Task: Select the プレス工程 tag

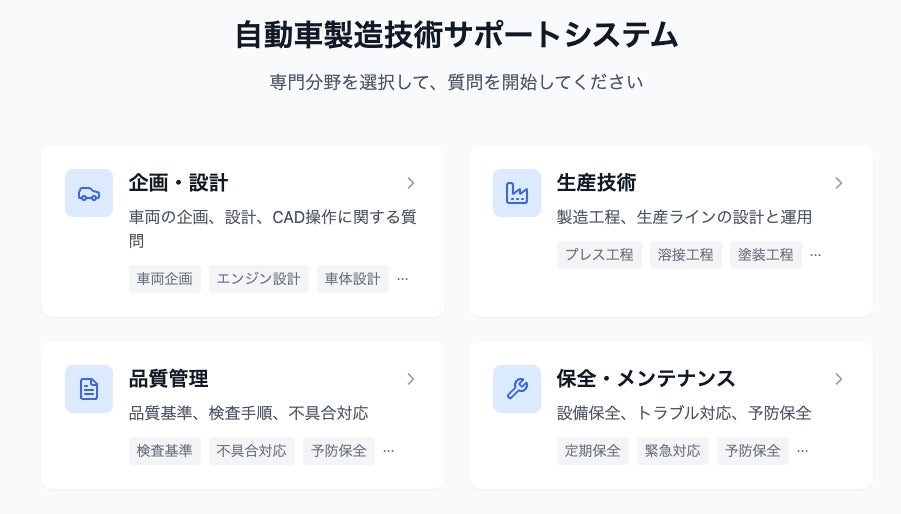Action: tap(599, 255)
